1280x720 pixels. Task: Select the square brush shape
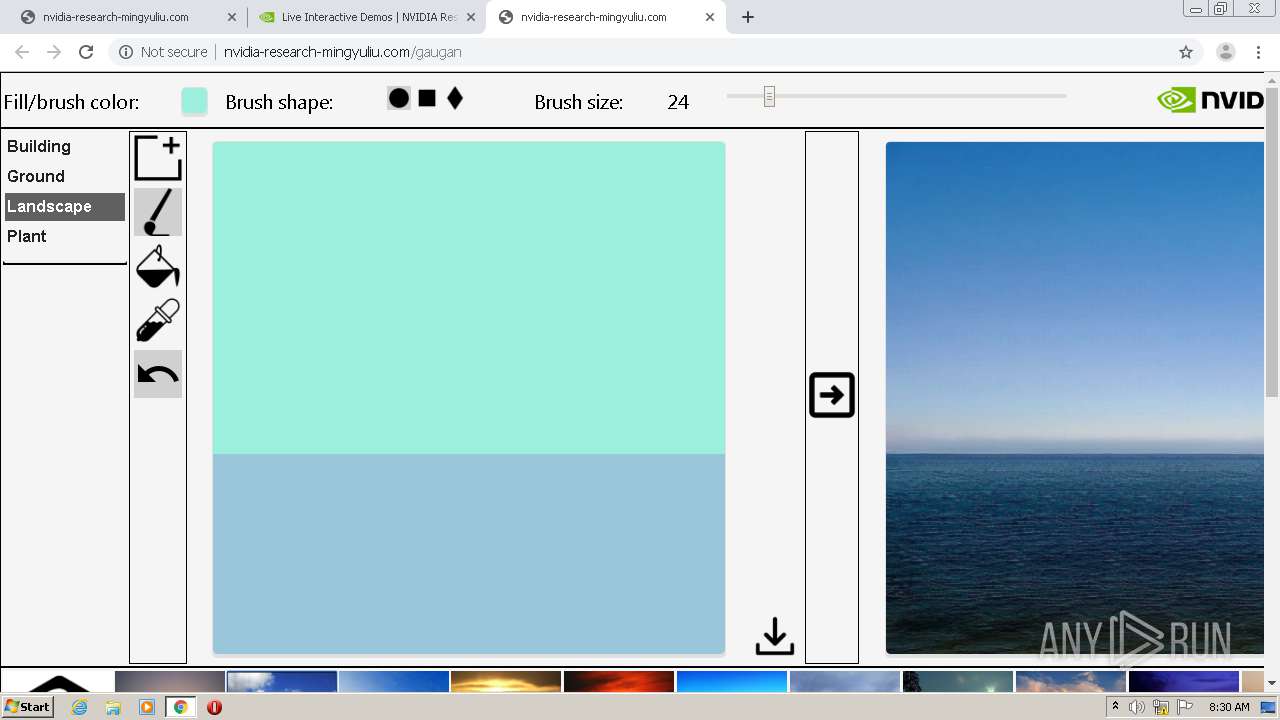pyautogui.click(x=427, y=98)
